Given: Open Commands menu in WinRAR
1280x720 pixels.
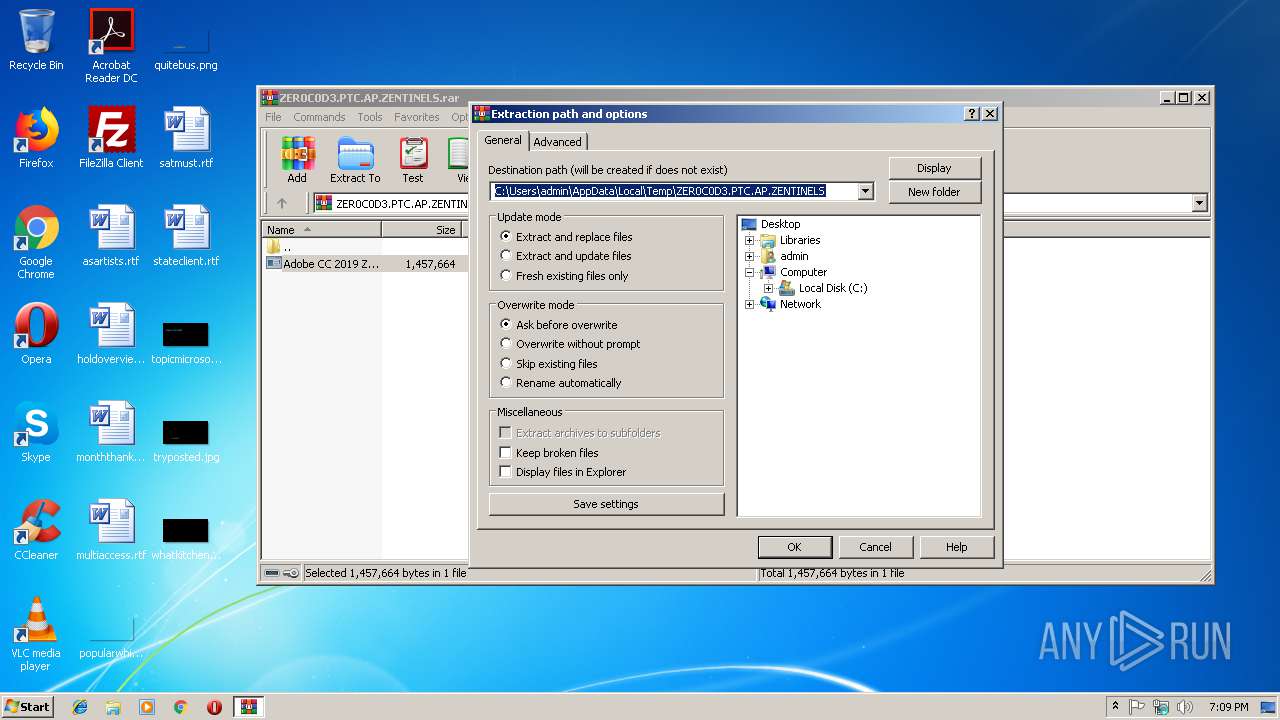Looking at the screenshot, I should pyautogui.click(x=319, y=117).
